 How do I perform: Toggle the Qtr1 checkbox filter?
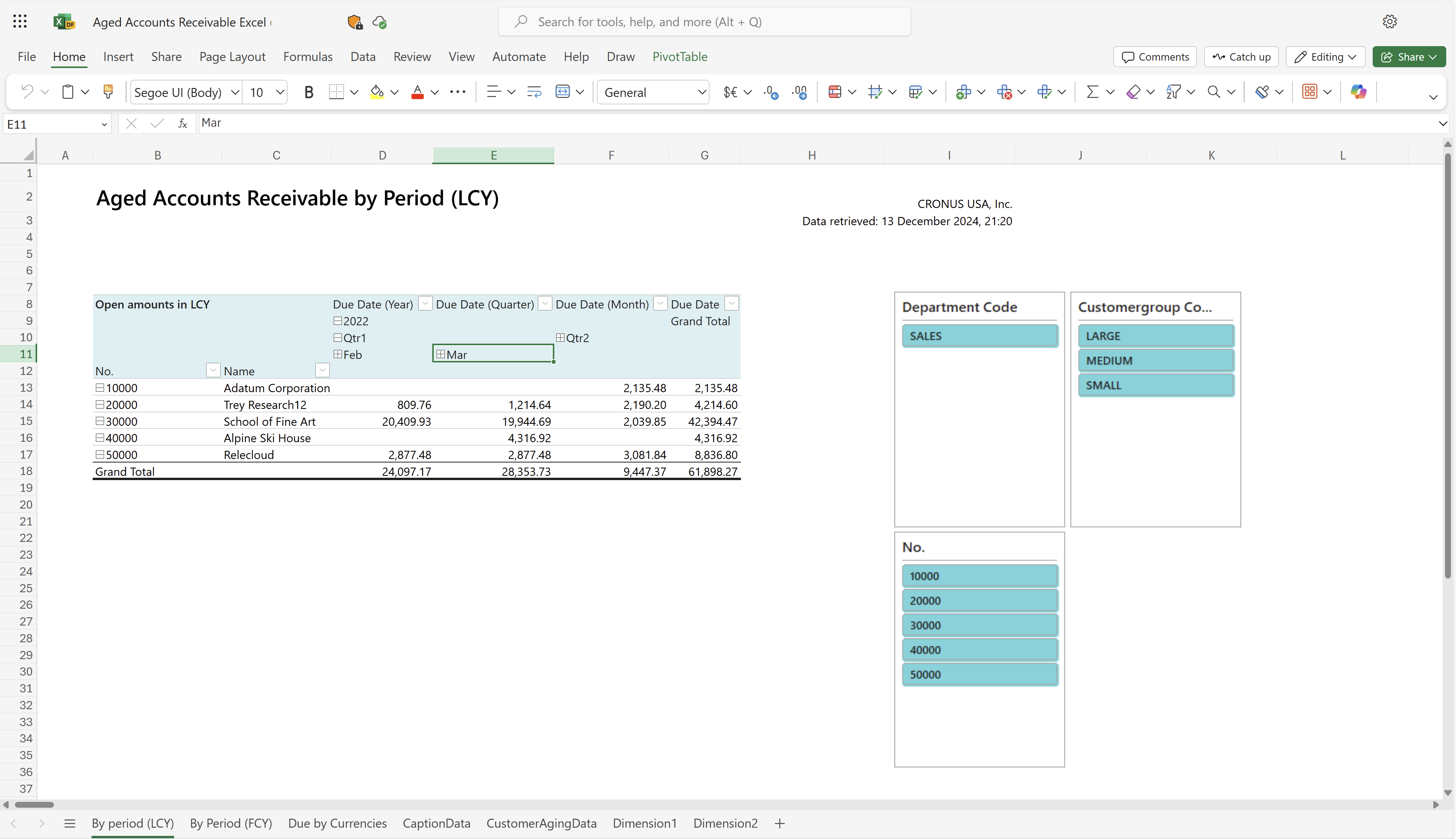click(x=338, y=337)
